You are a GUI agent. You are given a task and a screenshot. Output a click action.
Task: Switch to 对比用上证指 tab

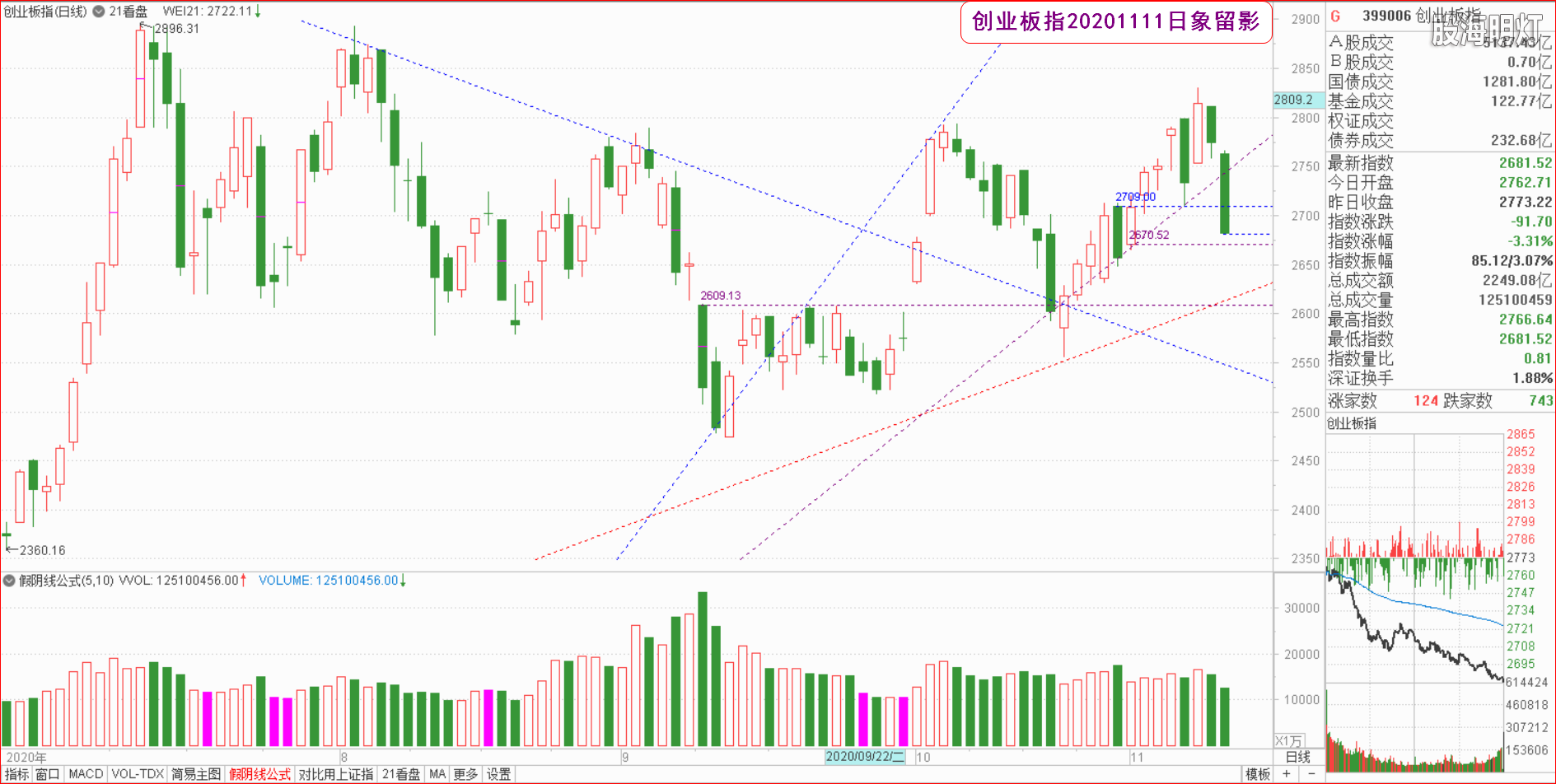335,775
